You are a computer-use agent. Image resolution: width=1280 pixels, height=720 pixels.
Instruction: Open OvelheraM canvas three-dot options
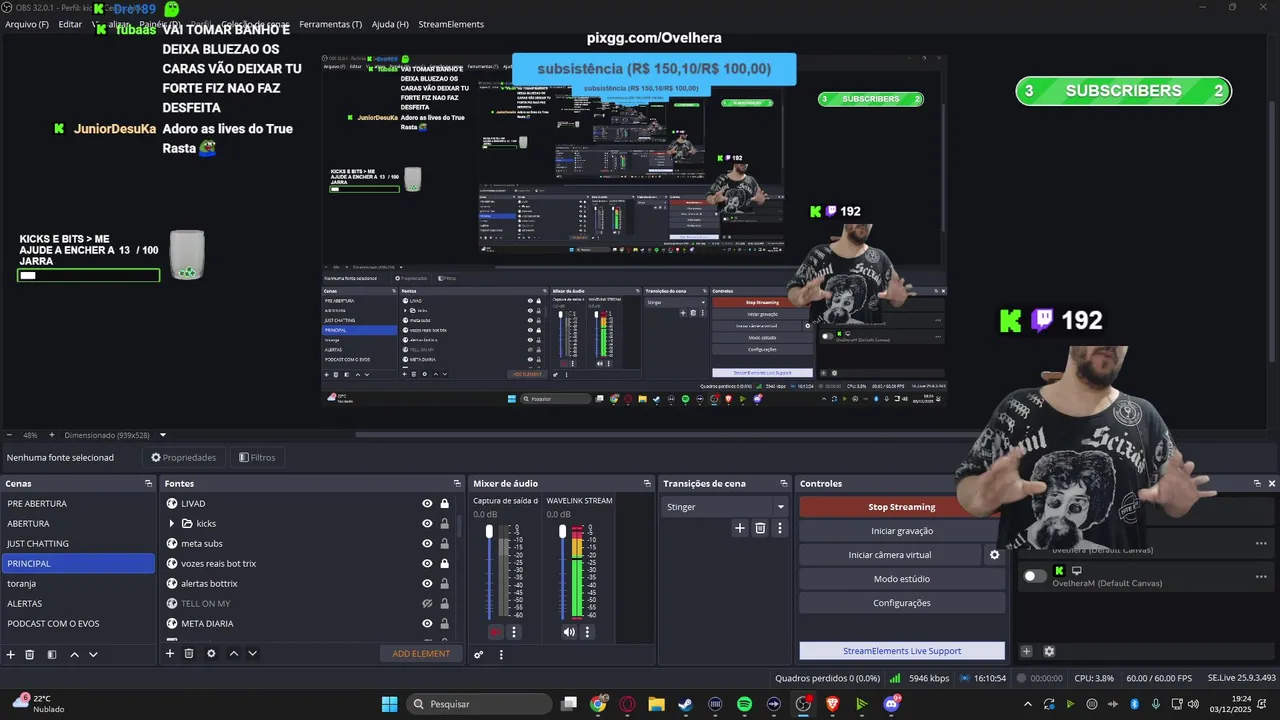coord(1261,576)
